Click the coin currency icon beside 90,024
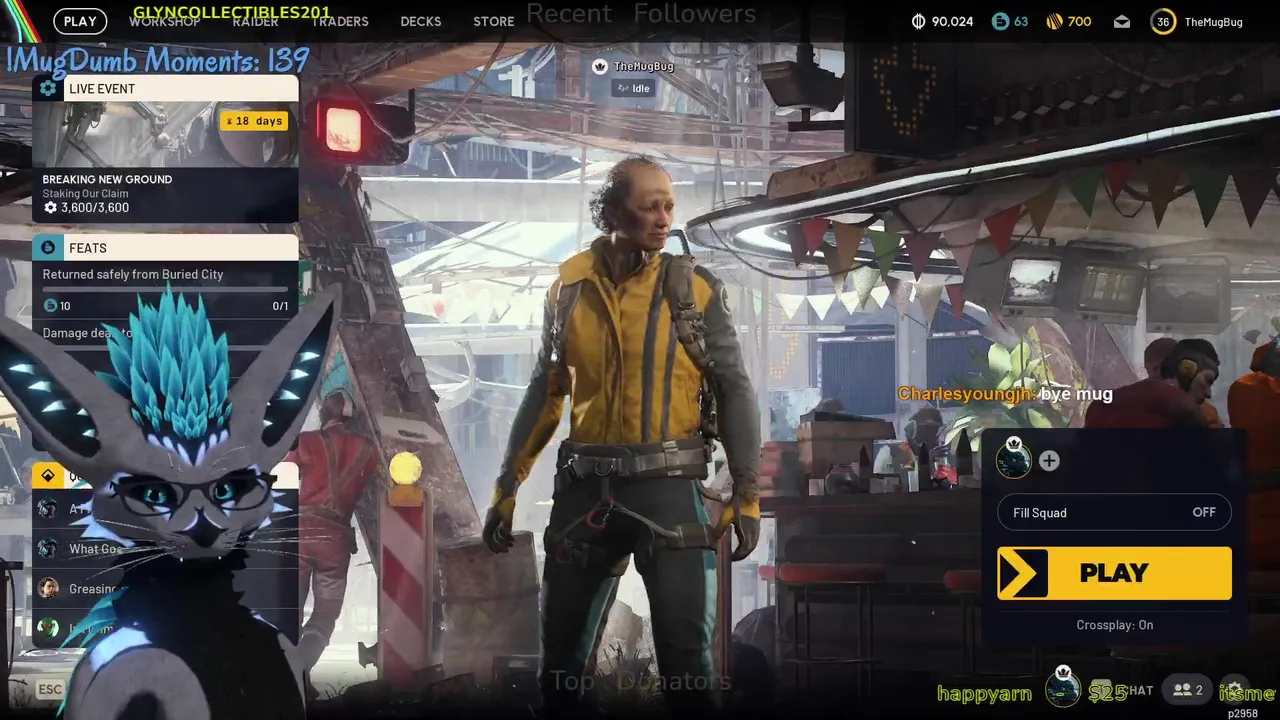Image resolution: width=1280 pixels, height=720 pixels. point(918,21)
